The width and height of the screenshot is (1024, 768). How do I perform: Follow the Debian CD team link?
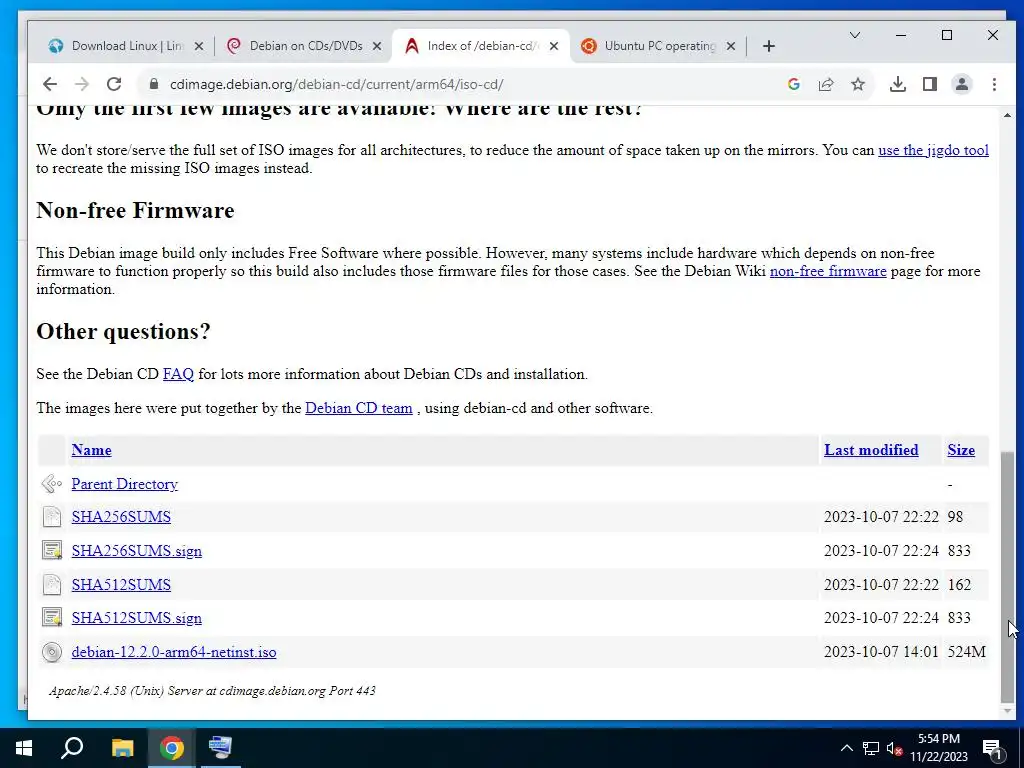point(359,408)
